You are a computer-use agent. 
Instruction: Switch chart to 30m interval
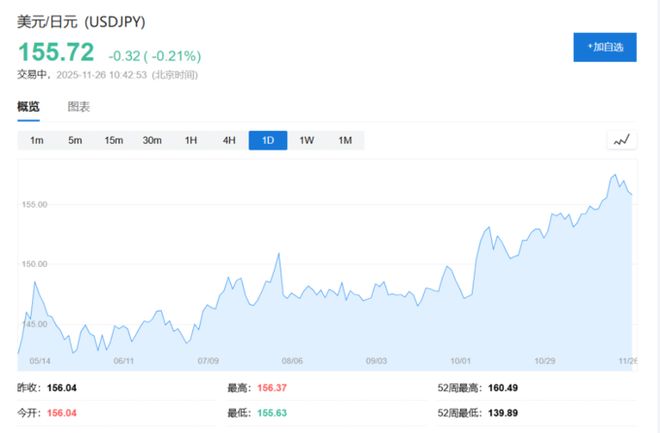pos(152,141)
